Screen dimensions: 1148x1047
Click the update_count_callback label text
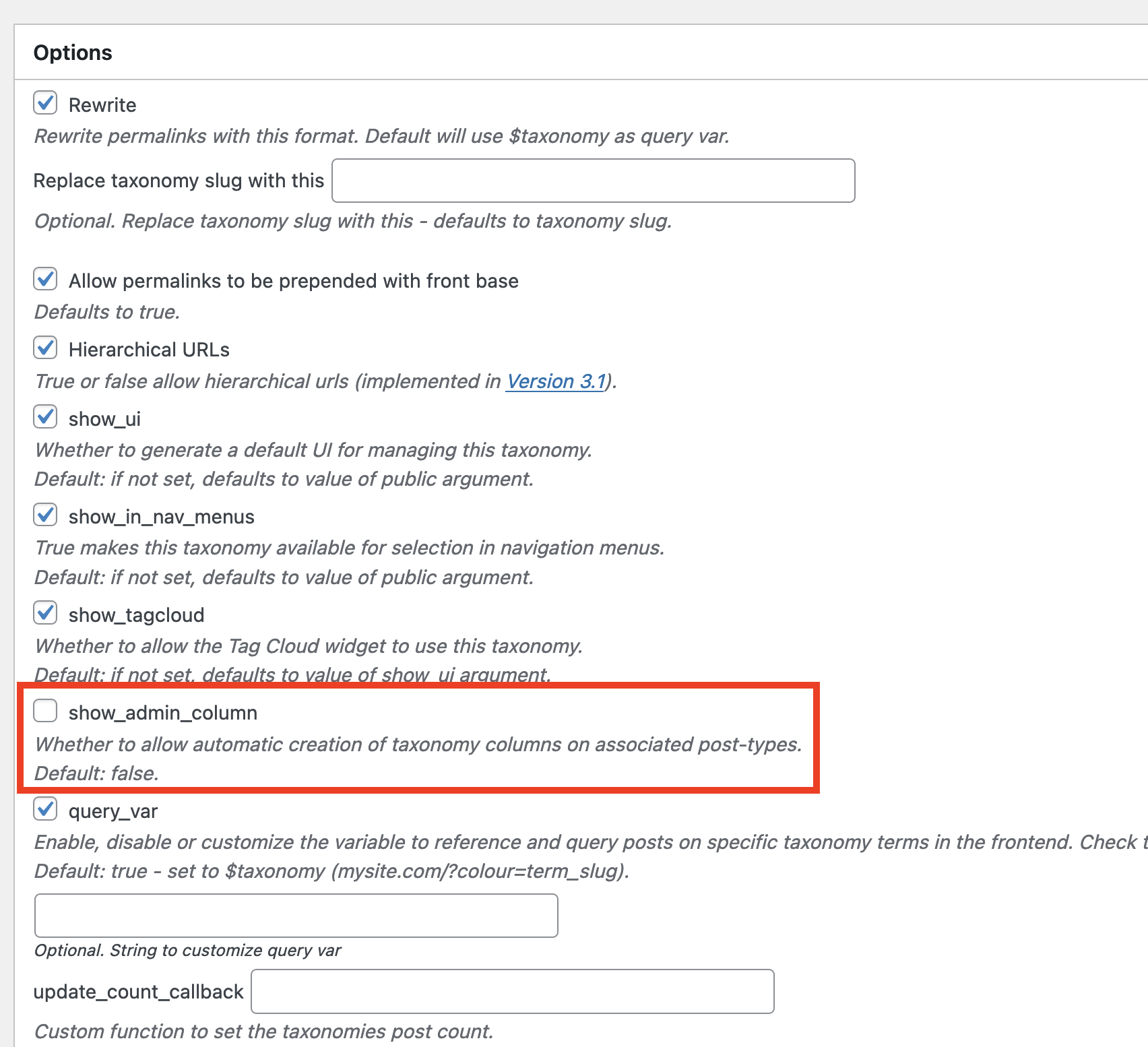pos(138,992)
